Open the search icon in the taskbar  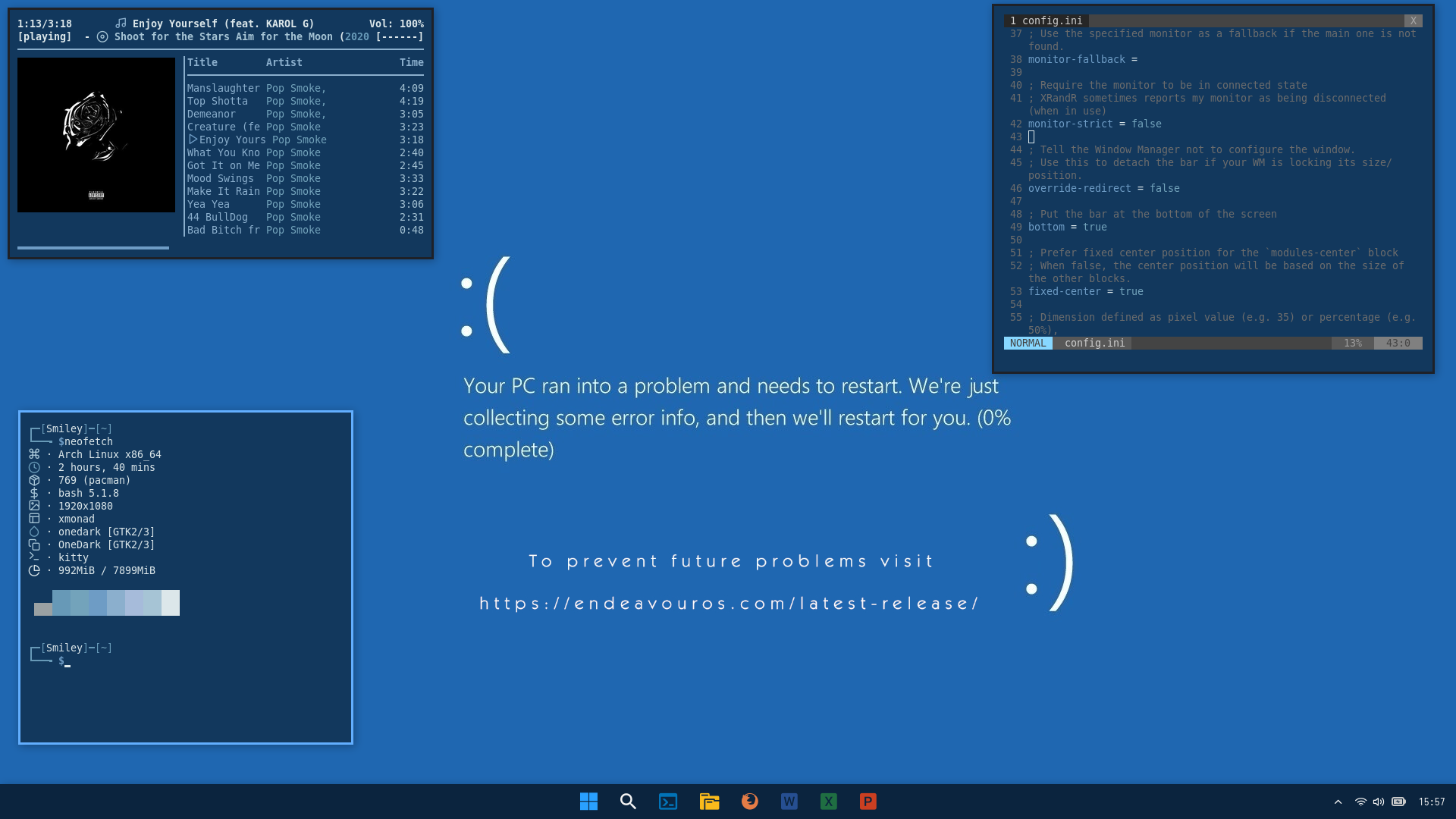(x=628, y=802)
